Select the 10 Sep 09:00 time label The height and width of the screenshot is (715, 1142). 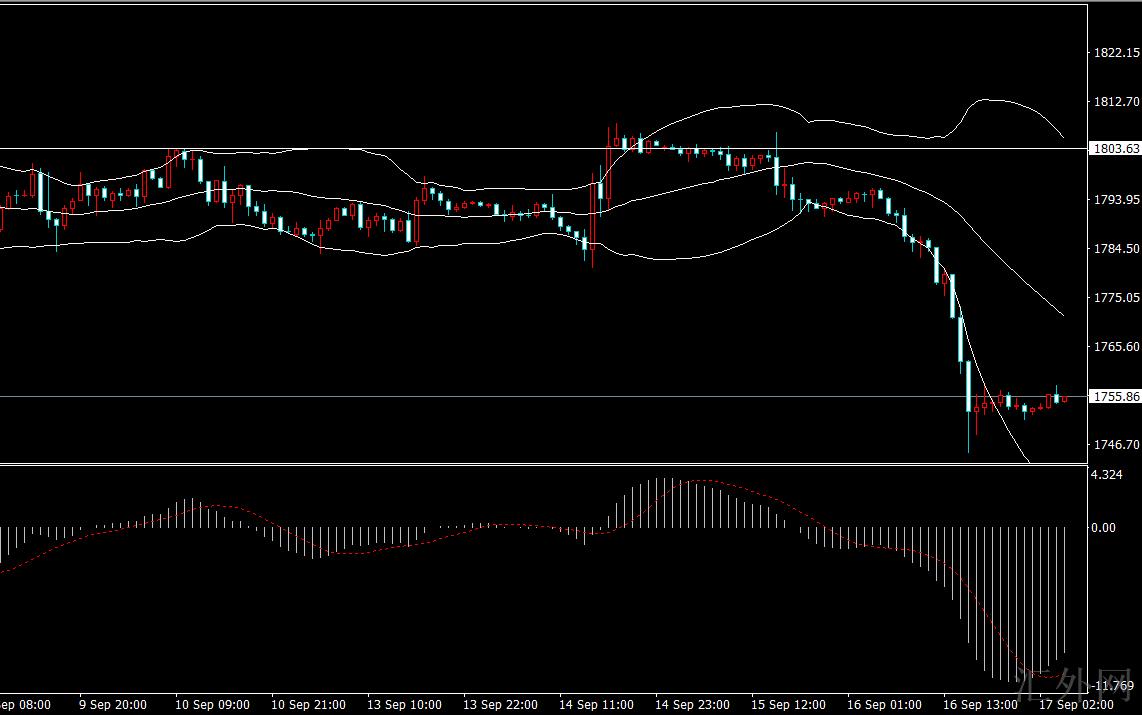212,705
